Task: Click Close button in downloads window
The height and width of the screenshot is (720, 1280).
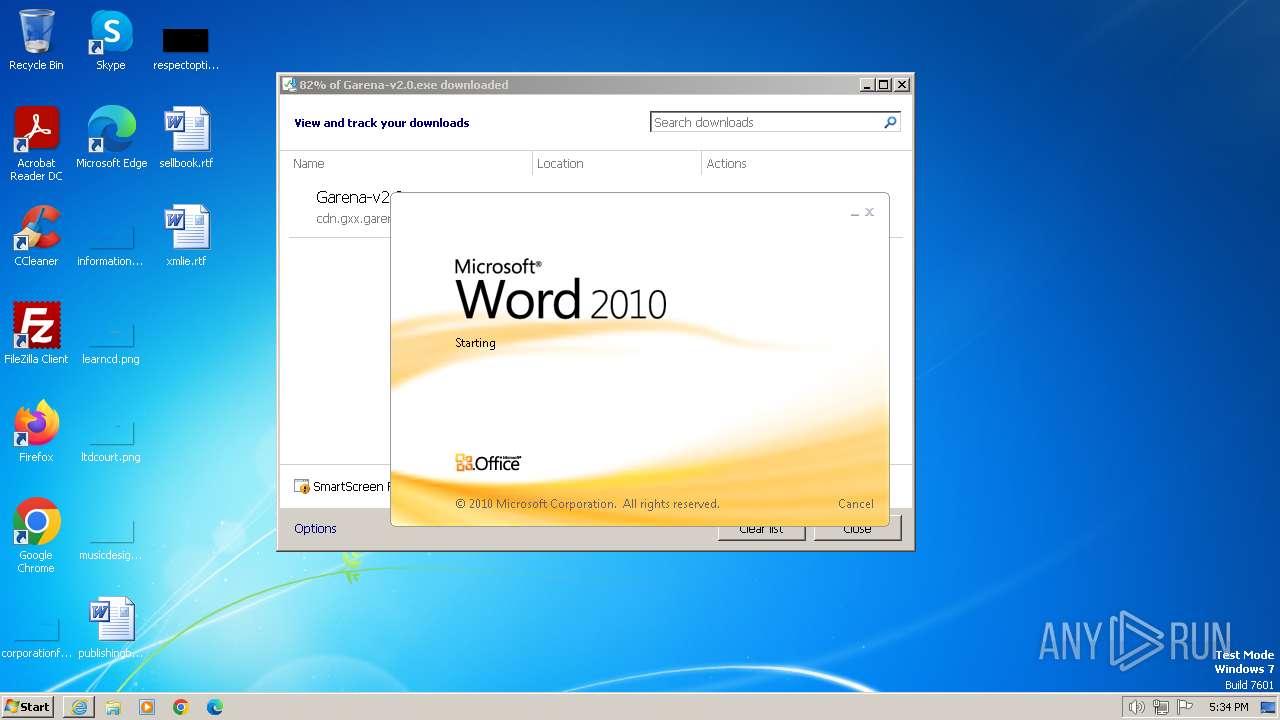Action: point(857,528)
